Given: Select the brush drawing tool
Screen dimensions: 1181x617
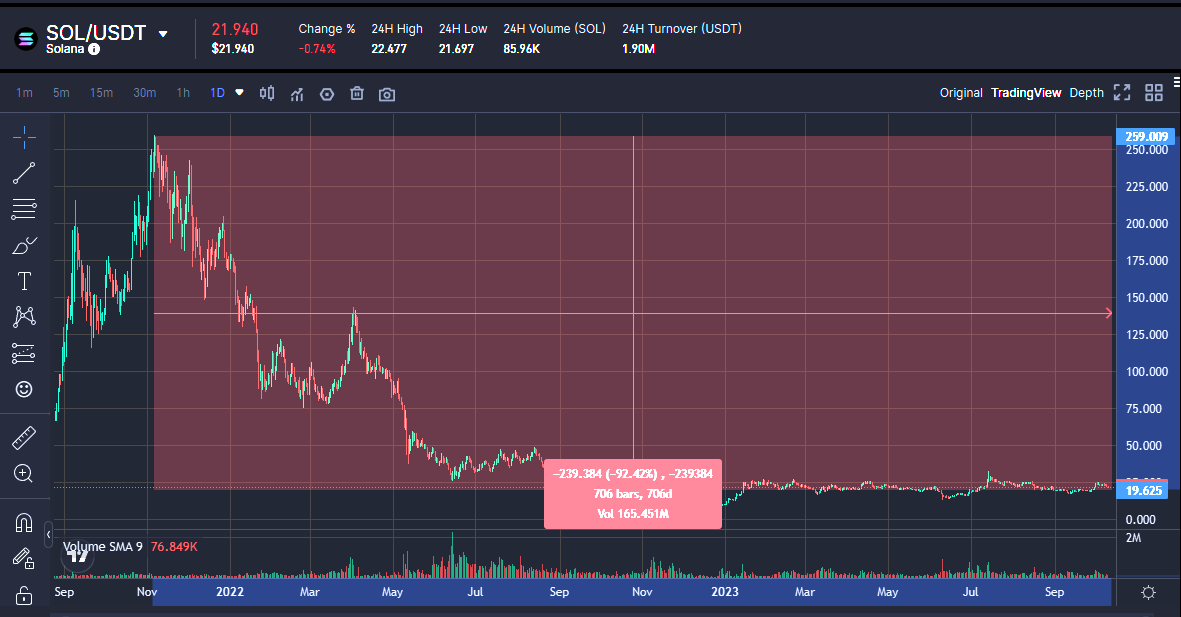Looking at the screenshot, I should click(24, 246).
